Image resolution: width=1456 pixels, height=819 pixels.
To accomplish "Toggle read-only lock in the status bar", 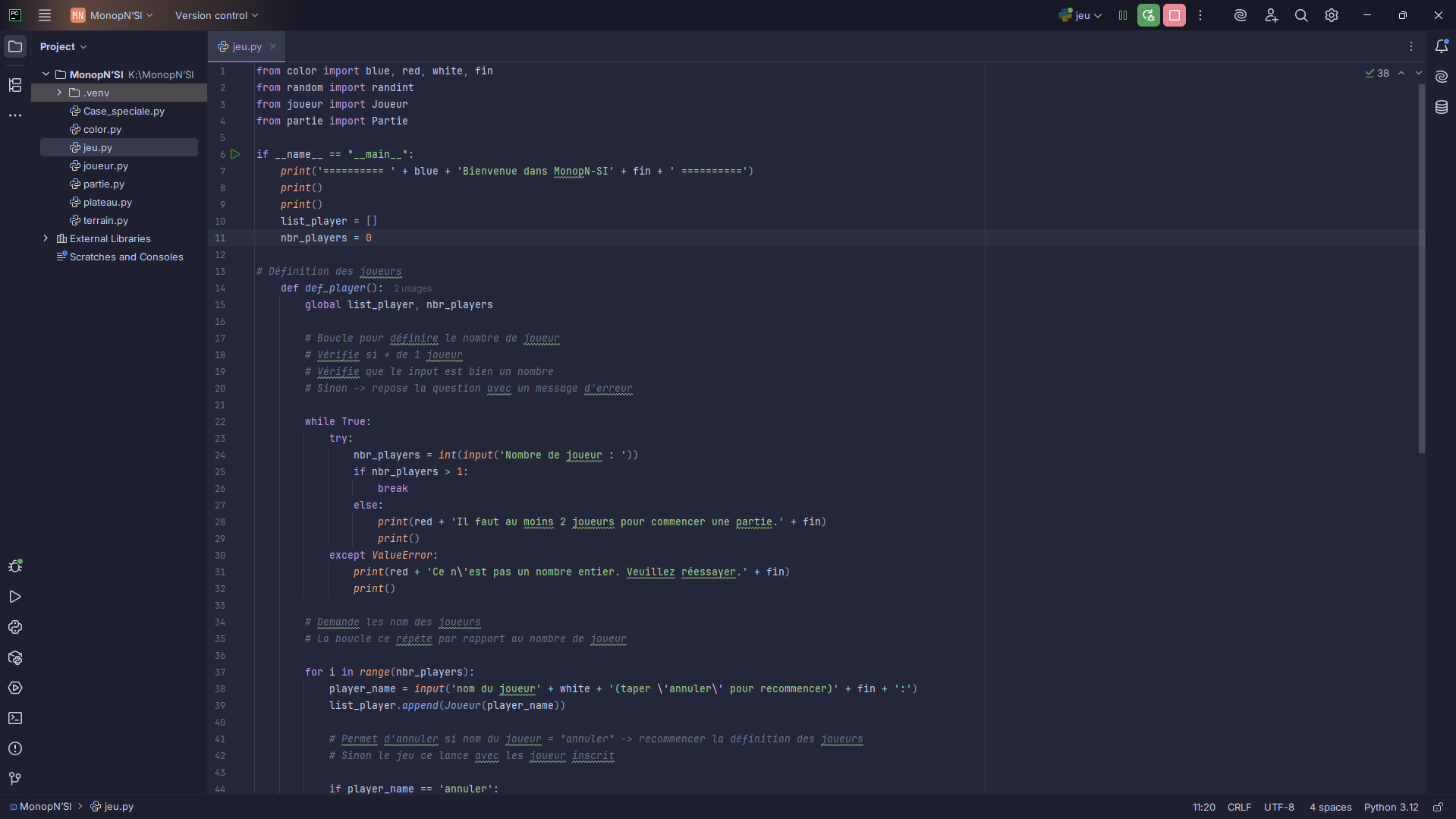I will click(x=1438, y=807).
